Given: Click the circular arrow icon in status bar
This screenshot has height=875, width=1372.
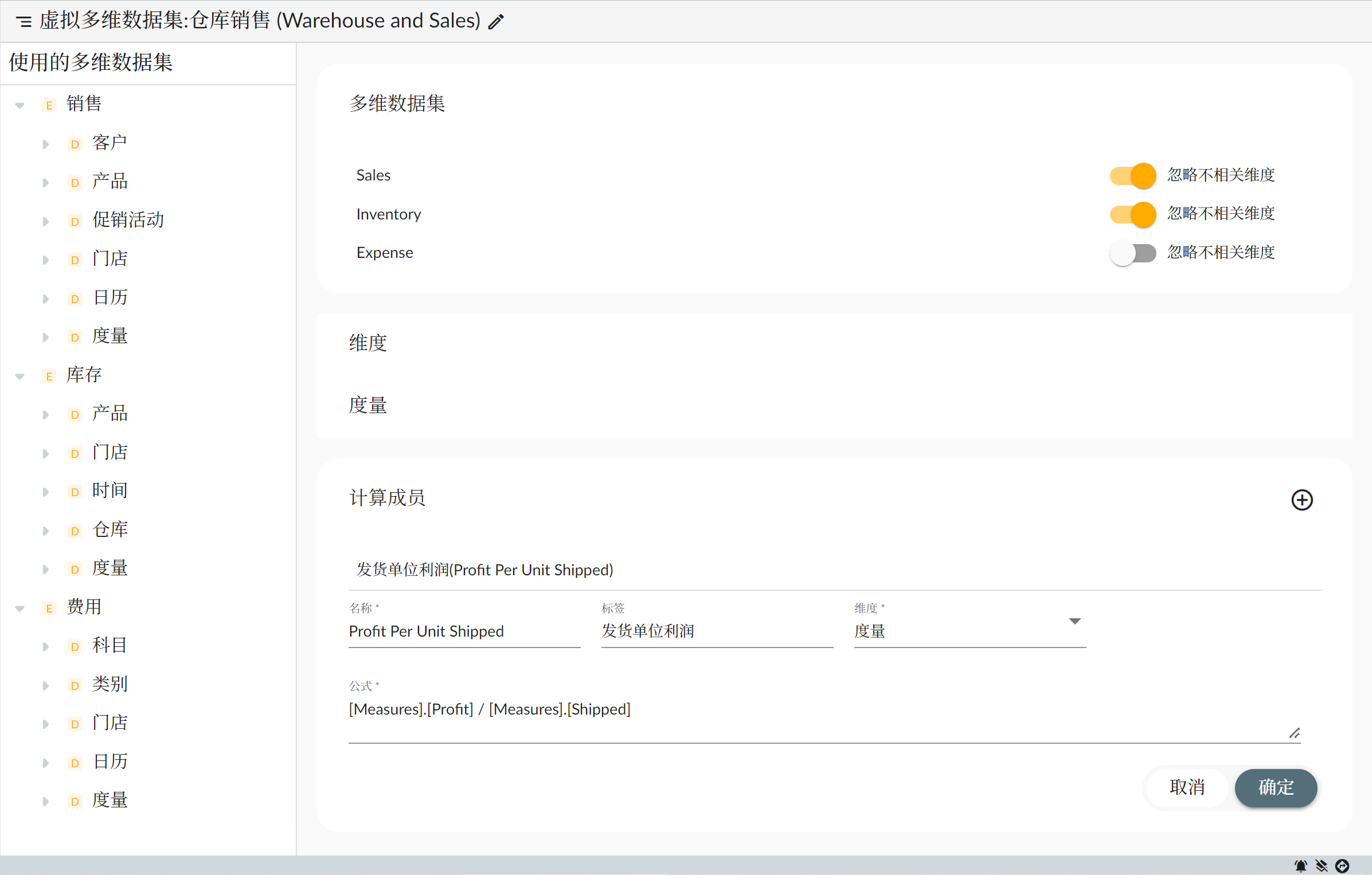Looking at the screenshot, I should [1342, 865].
